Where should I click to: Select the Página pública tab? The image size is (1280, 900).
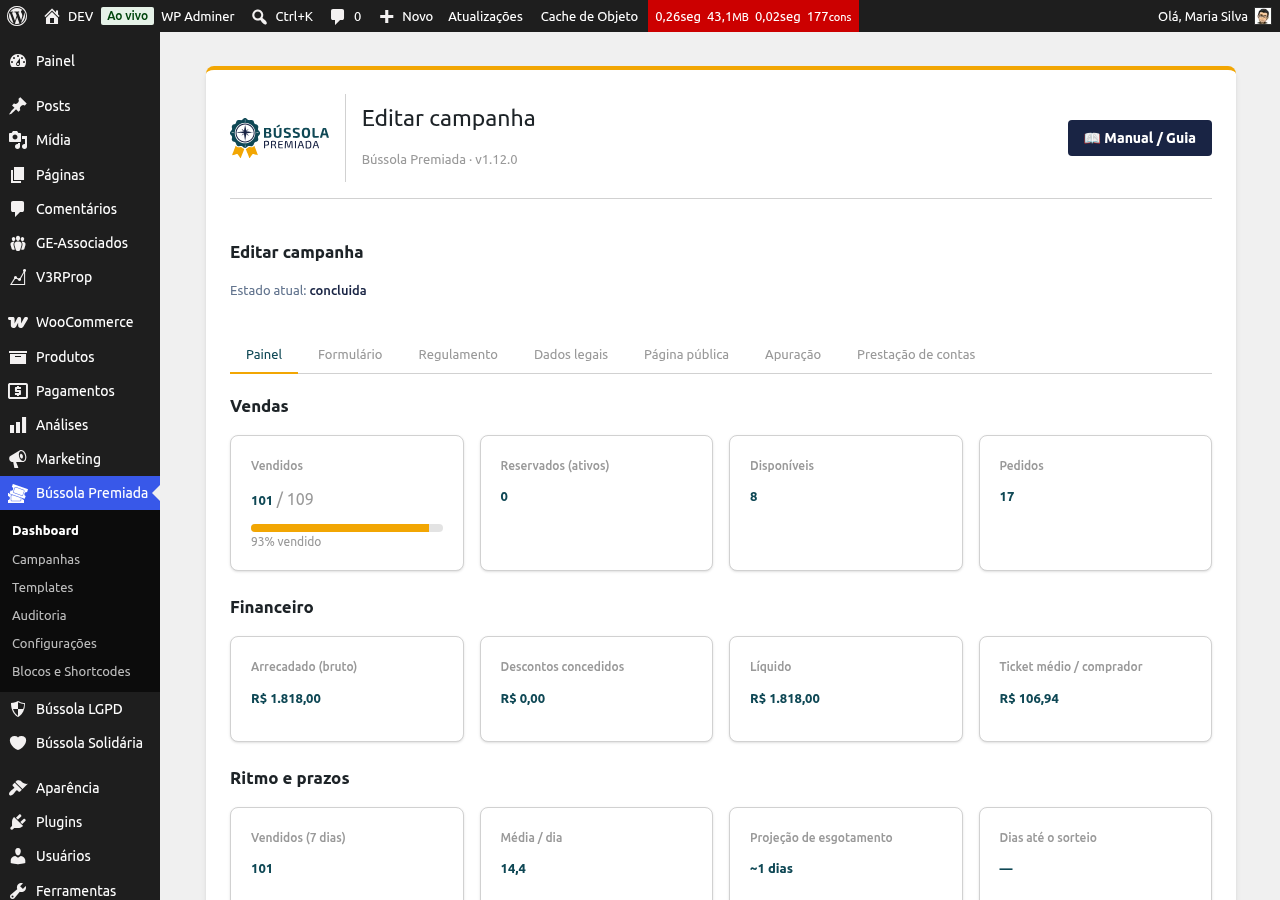[686, 355]
